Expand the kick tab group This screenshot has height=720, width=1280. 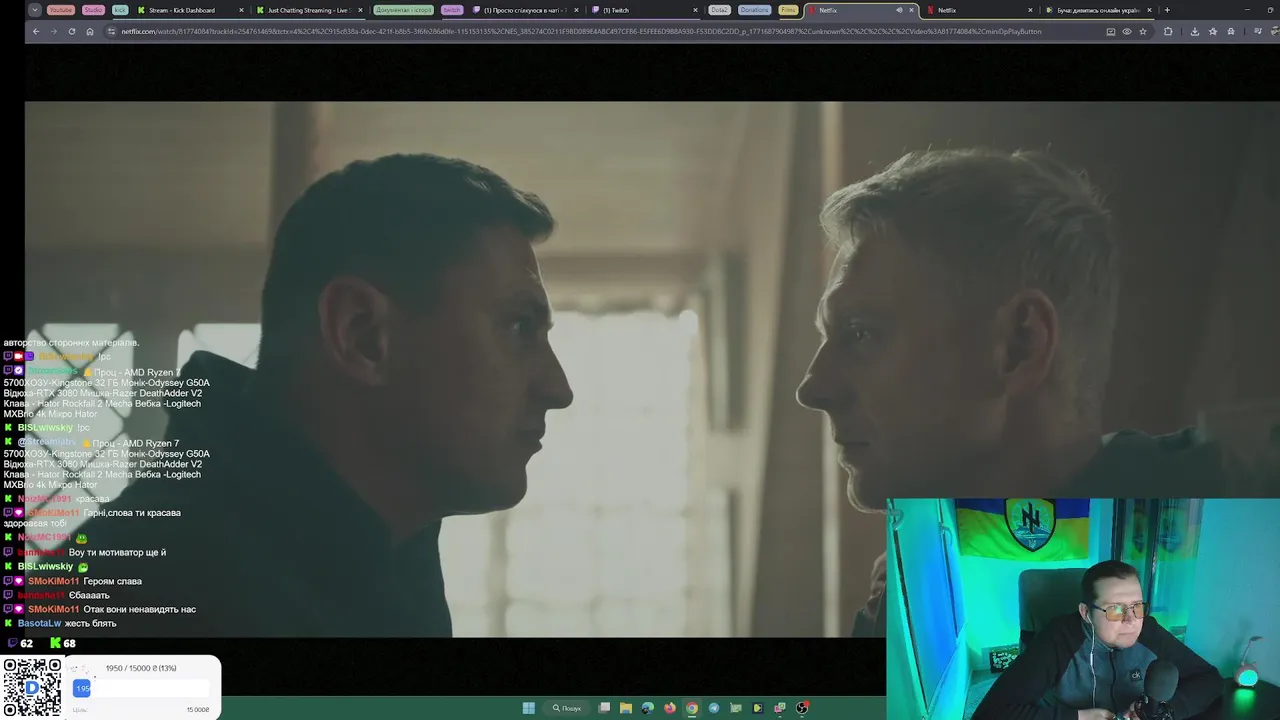[x=120, y=10]
